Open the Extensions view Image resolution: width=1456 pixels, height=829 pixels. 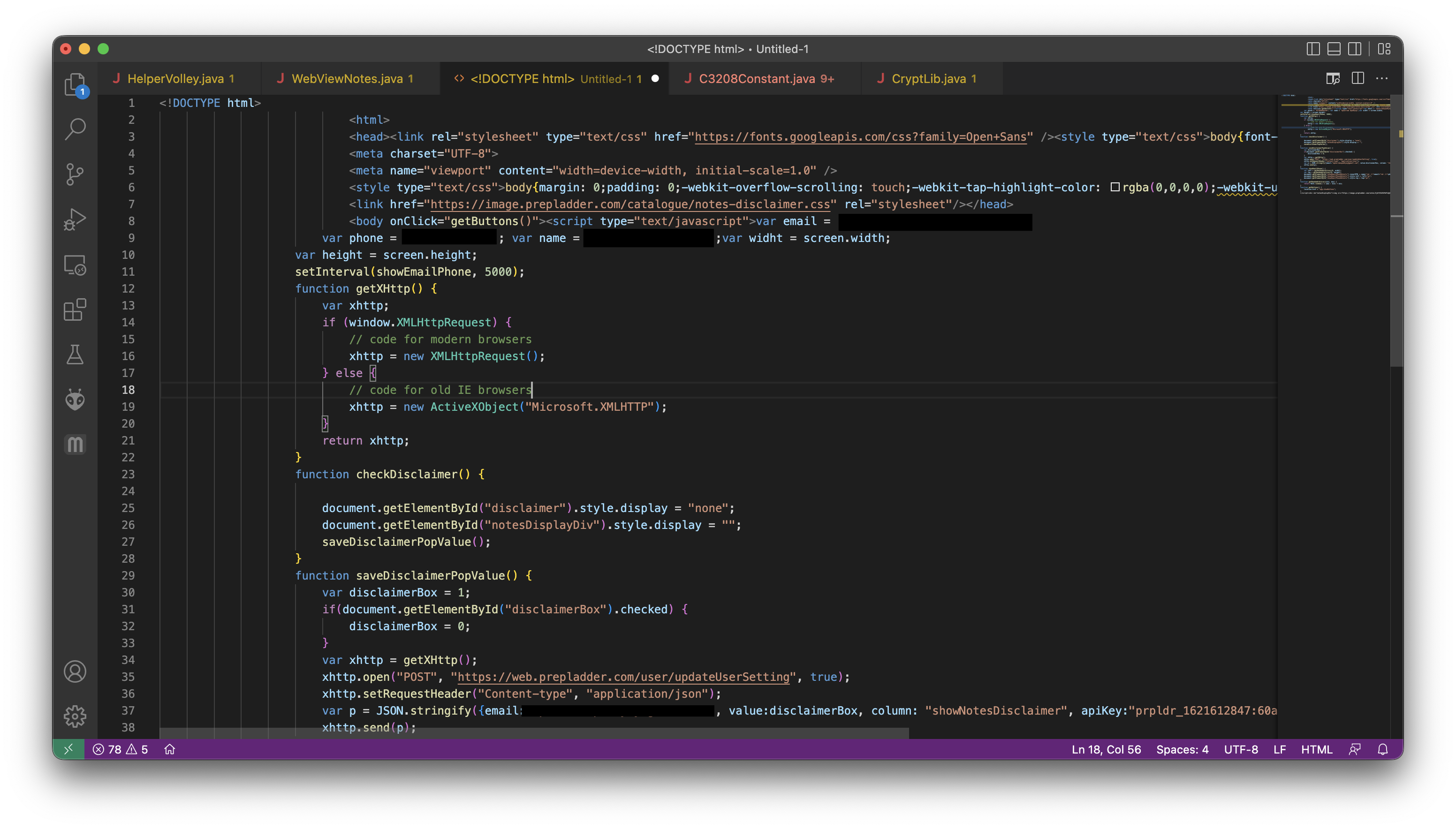[75, 310]
